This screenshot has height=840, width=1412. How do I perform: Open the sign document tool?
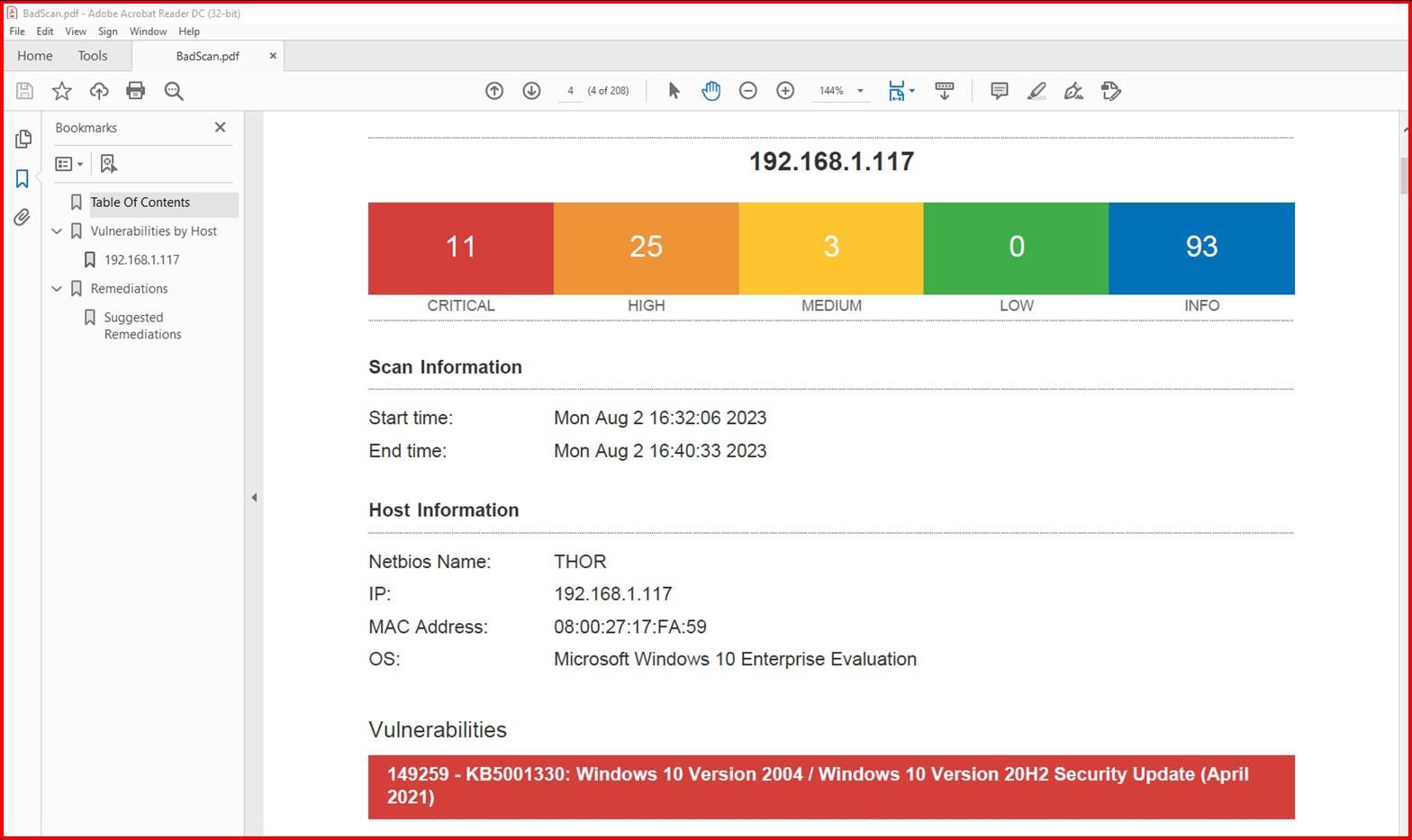pyautogui.click(x=1073, y=91)
